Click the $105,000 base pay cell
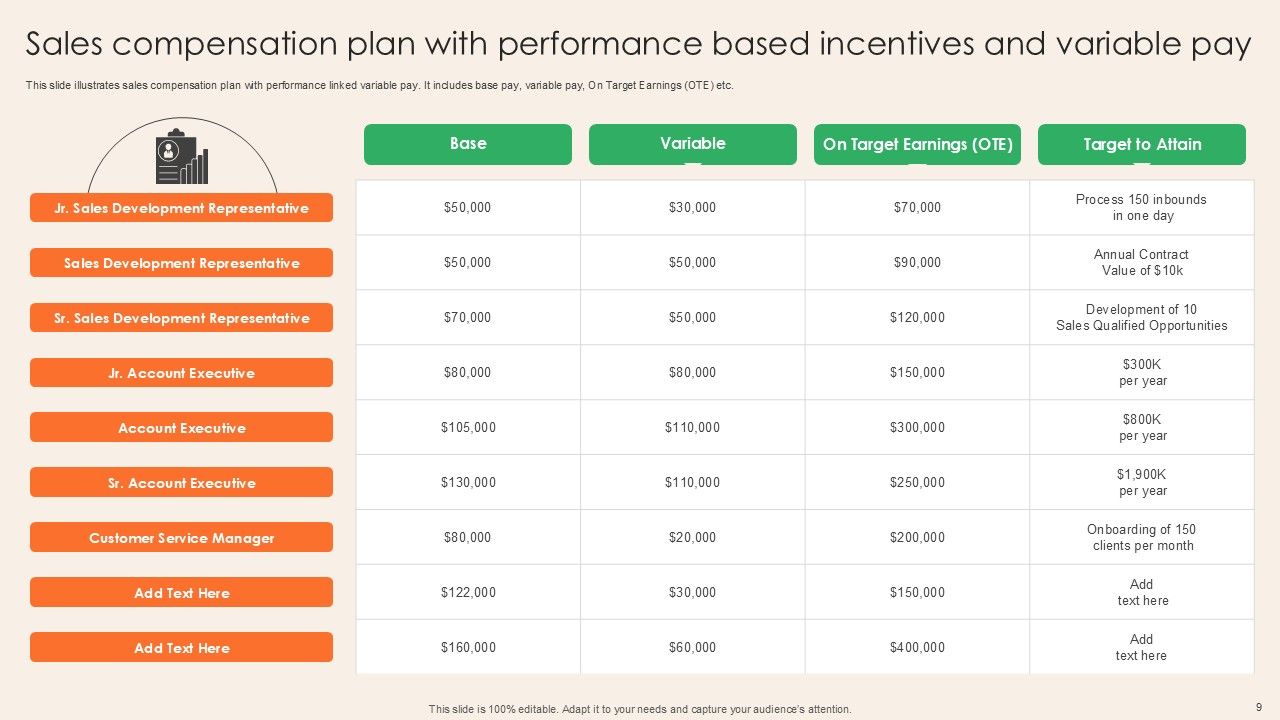The height and width of the screenshot is (720, 1280). point(468,427)
